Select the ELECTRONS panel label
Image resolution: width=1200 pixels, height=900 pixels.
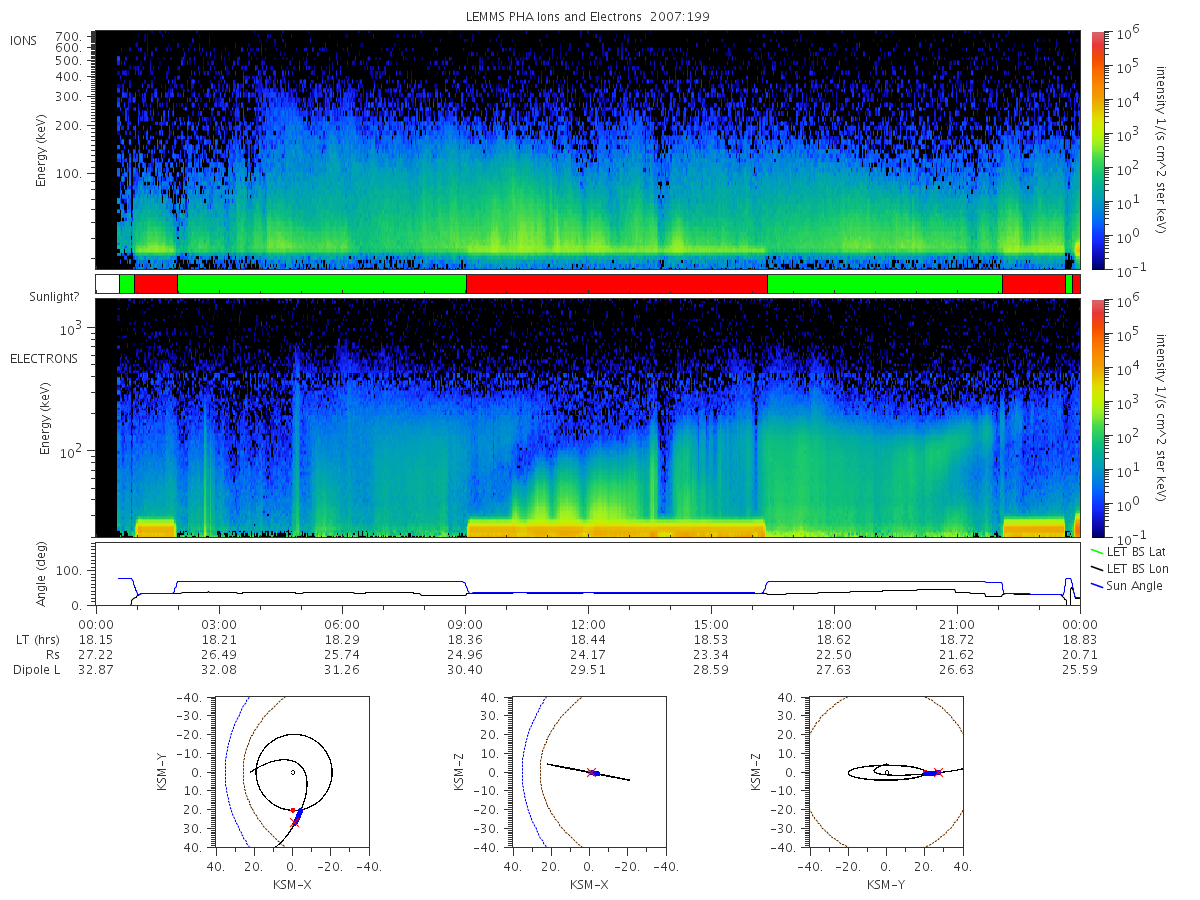pyautogui.click(x=44, y=358)
